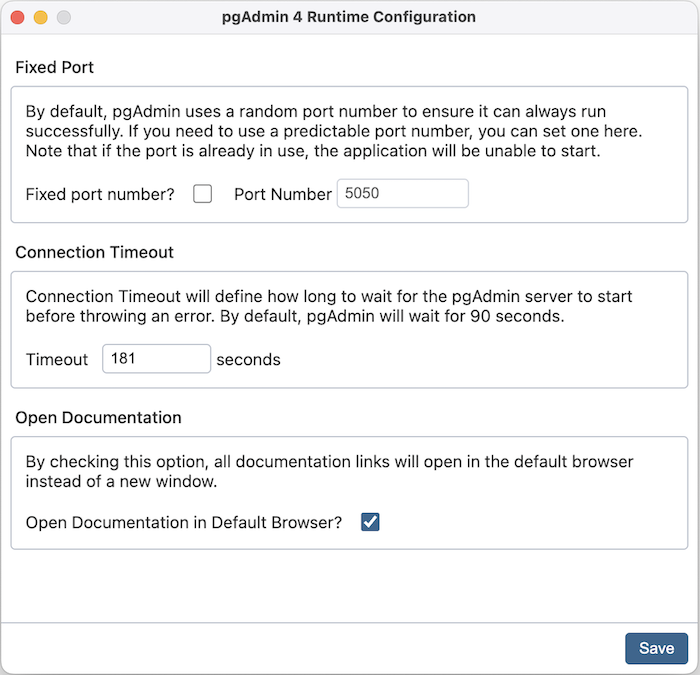Click the gray zoom window button

click(x=63, y=17)
